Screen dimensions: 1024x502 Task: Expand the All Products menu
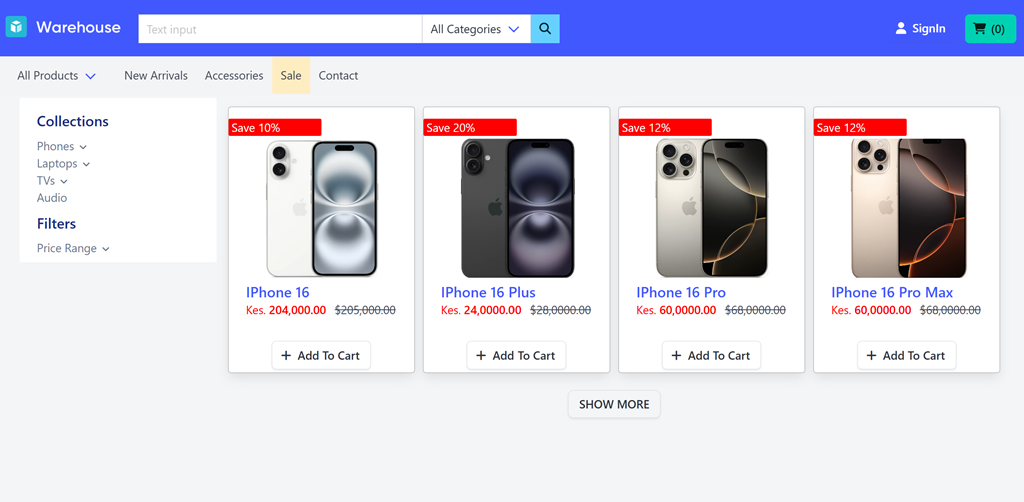point(56,76)
